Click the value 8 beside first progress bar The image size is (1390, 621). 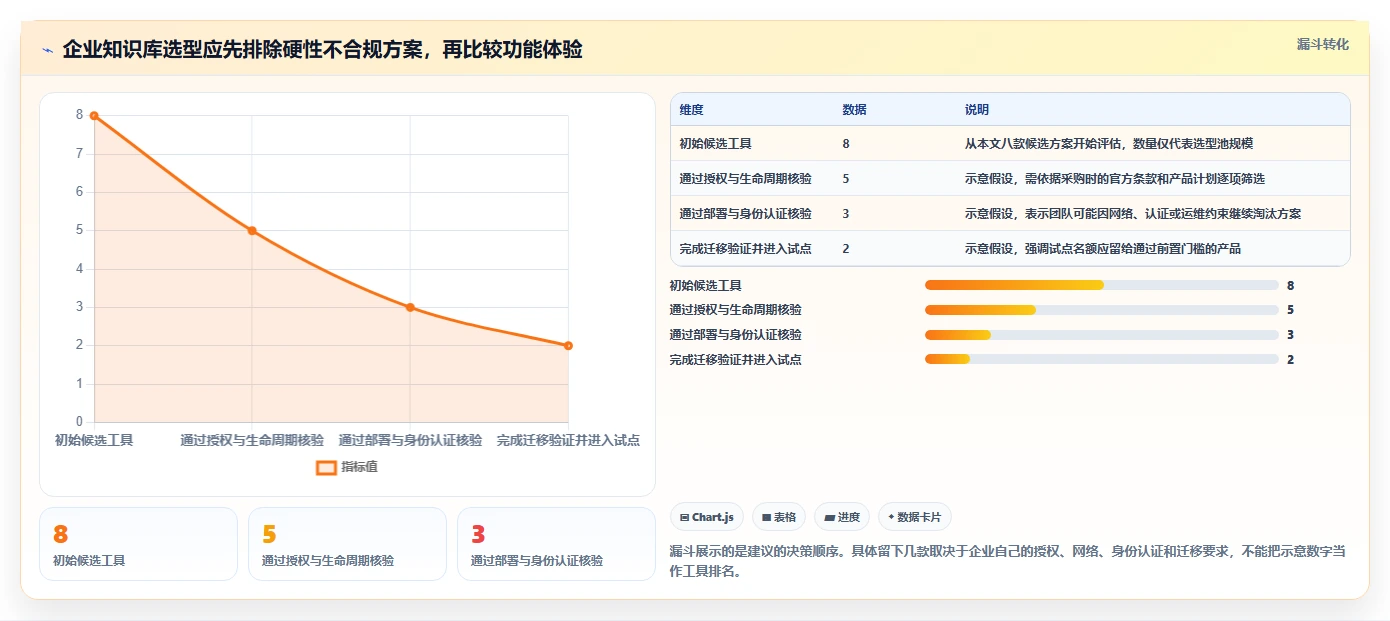(1291, 286)
